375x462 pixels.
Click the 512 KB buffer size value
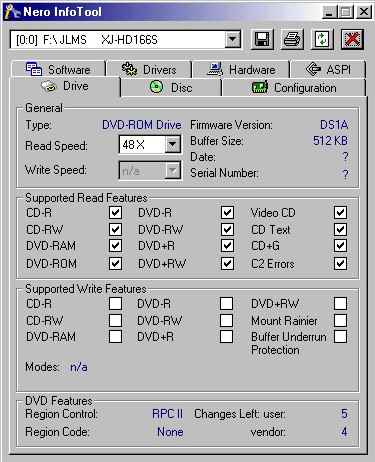330,141
